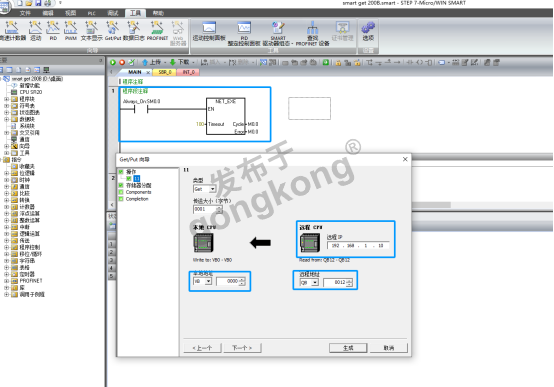This screenshot has width=554, height=387.
Task: Open the Options gear icon
Action: 368,31
